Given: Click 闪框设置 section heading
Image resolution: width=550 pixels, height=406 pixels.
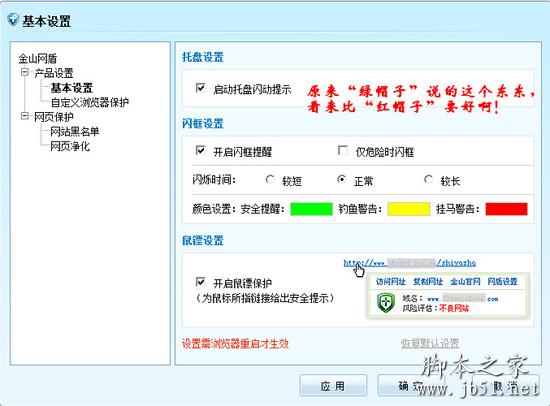Looking at the screenshot, I should 203,124.
